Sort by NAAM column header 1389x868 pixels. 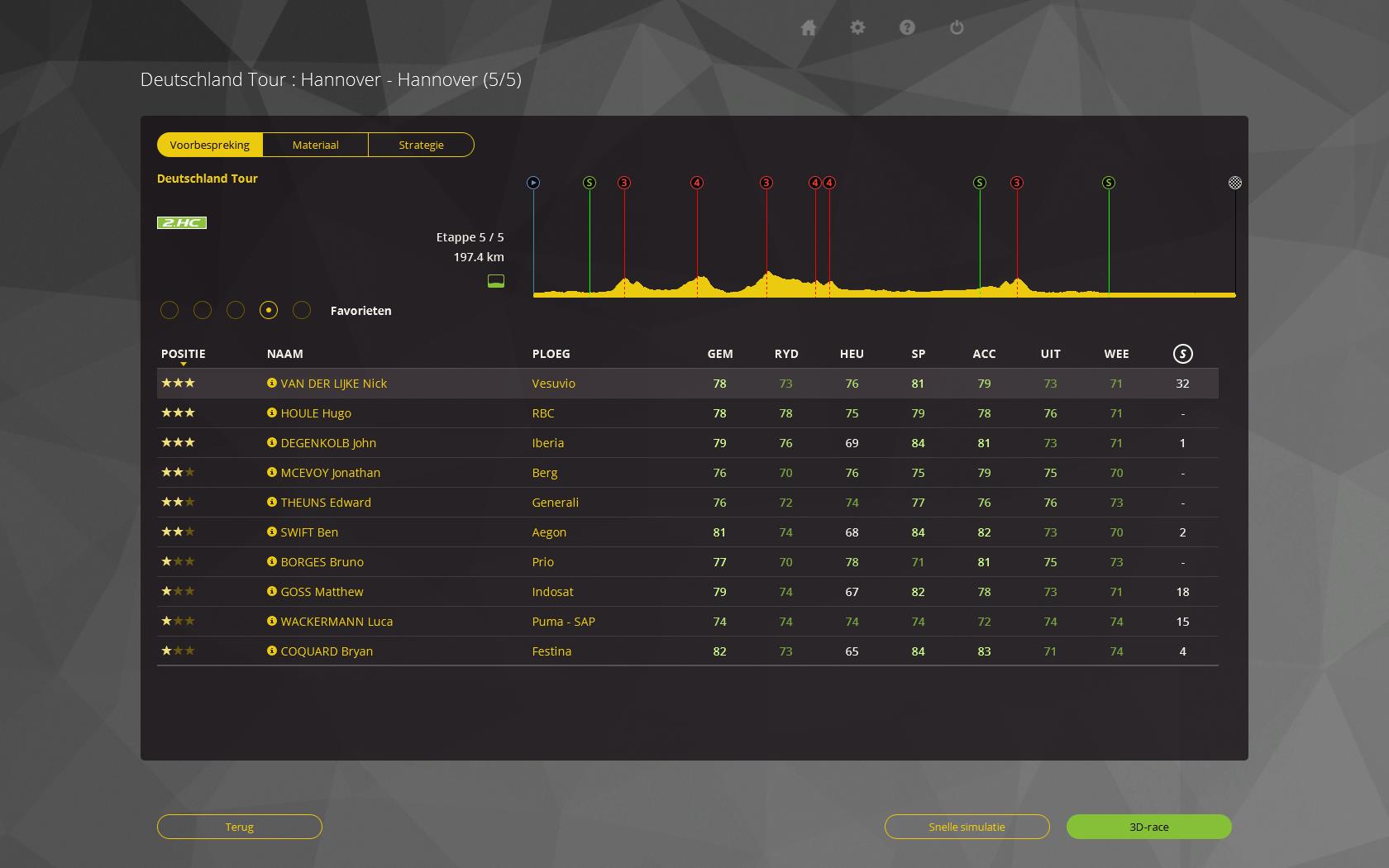pos(285,354)
